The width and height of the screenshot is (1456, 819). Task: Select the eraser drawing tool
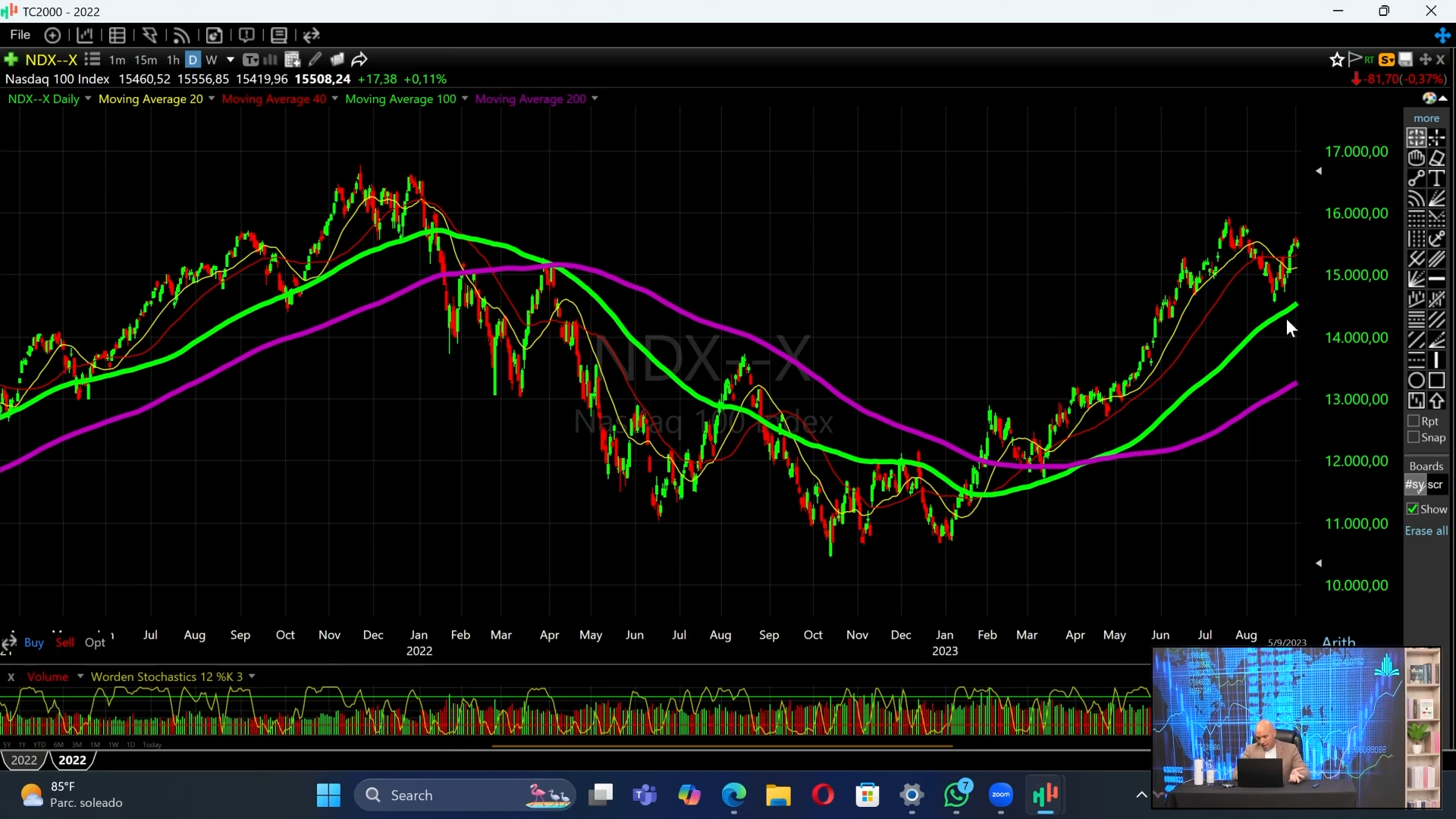click(x=1437, y=158)
